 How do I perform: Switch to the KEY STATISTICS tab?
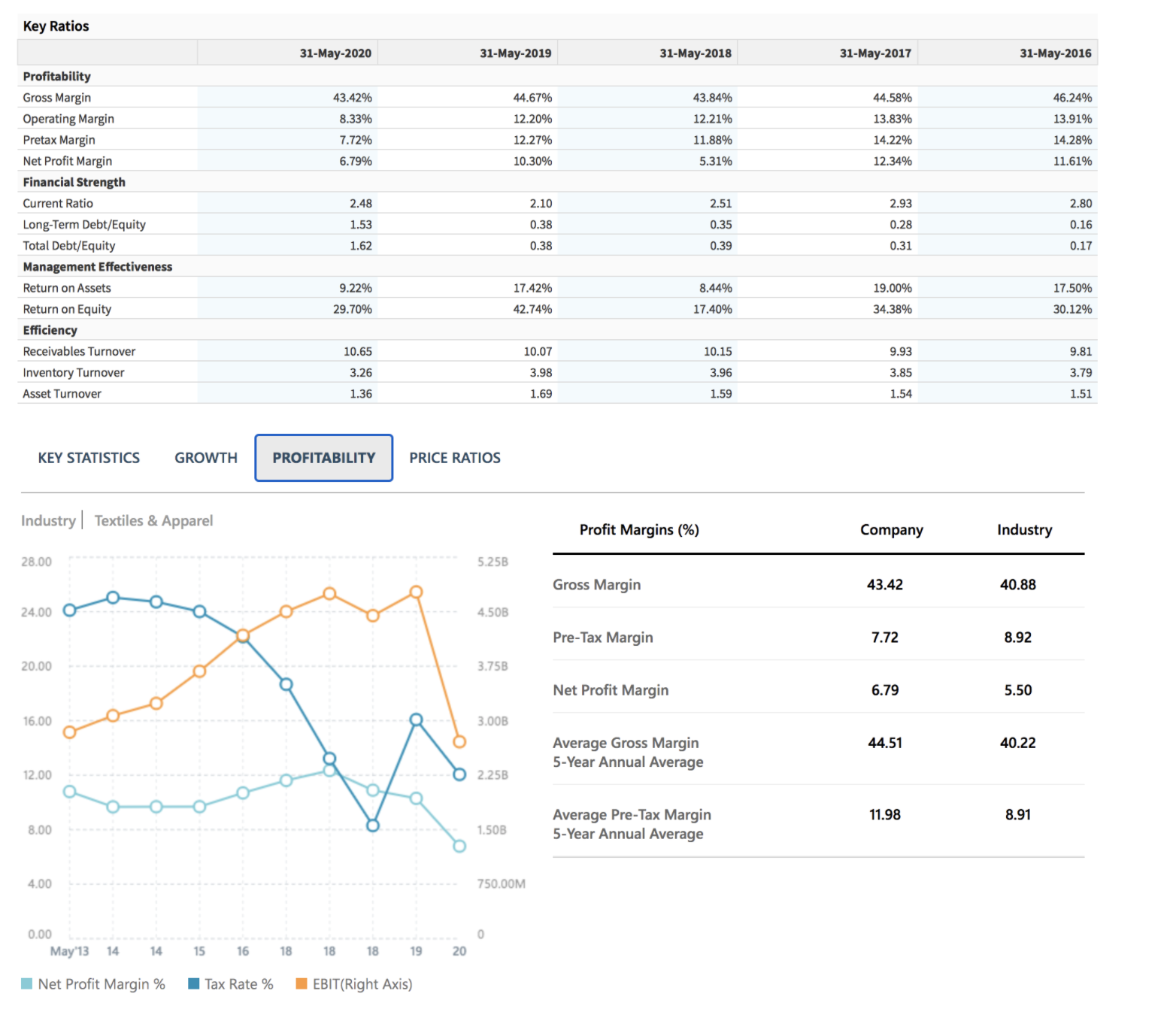(87, 458)
